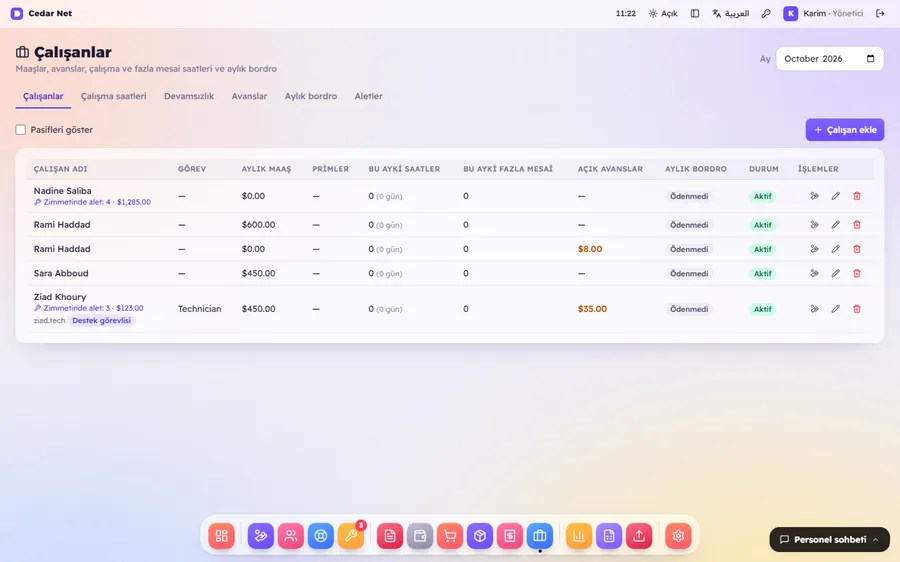Edit the Rami Haddad row with $600.00 salary
This screenshot has height=562, width=900.
[835, 225]
